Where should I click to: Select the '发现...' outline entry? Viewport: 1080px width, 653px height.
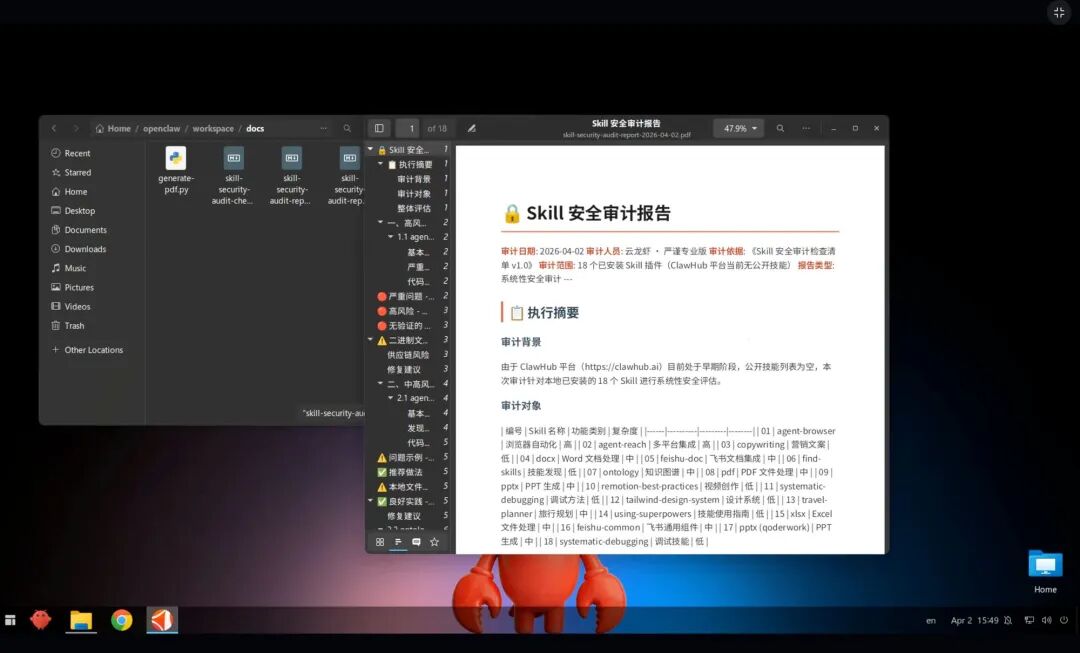[x=418, y=428]
